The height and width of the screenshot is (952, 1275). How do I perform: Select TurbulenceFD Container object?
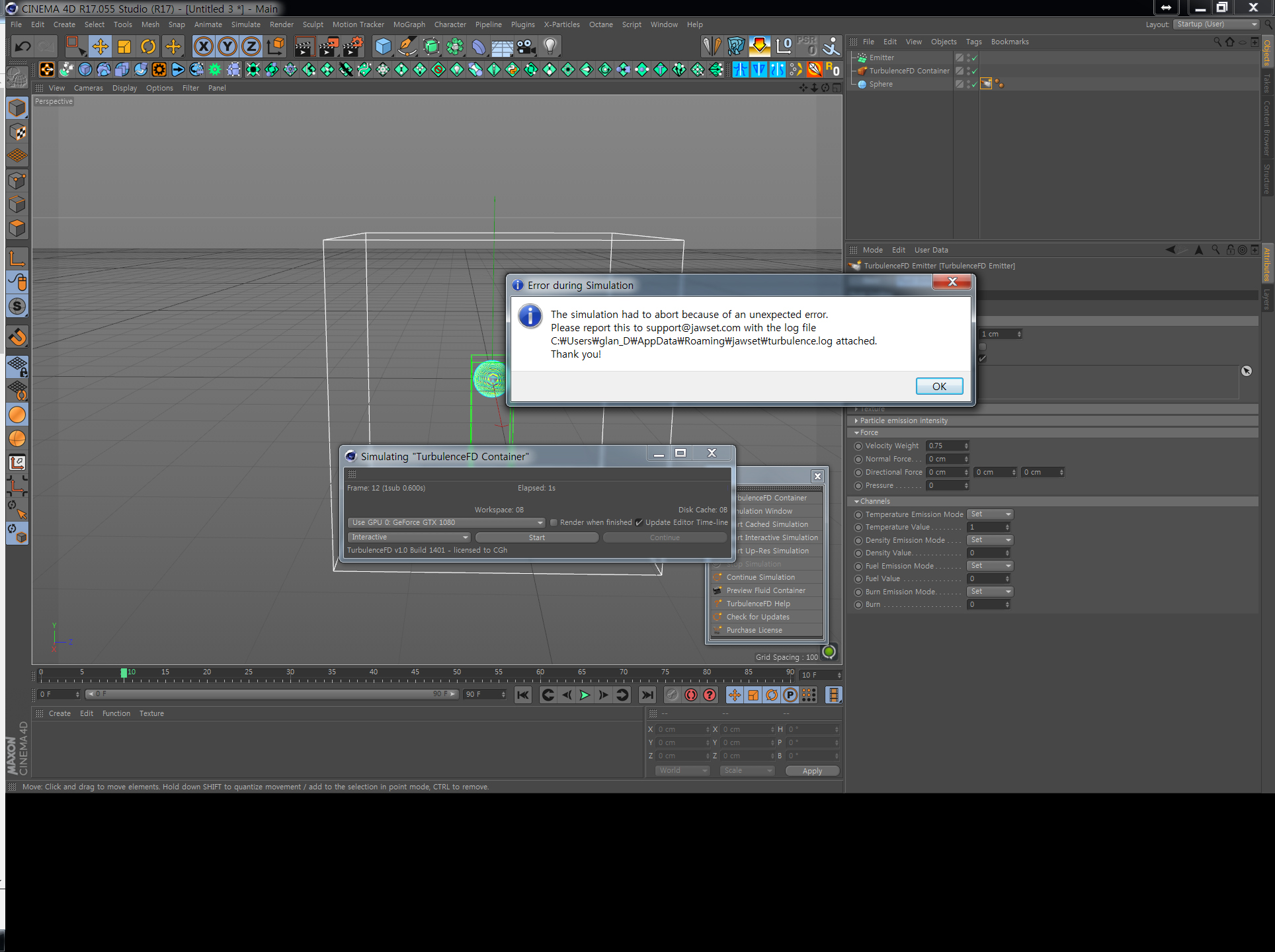909,71
